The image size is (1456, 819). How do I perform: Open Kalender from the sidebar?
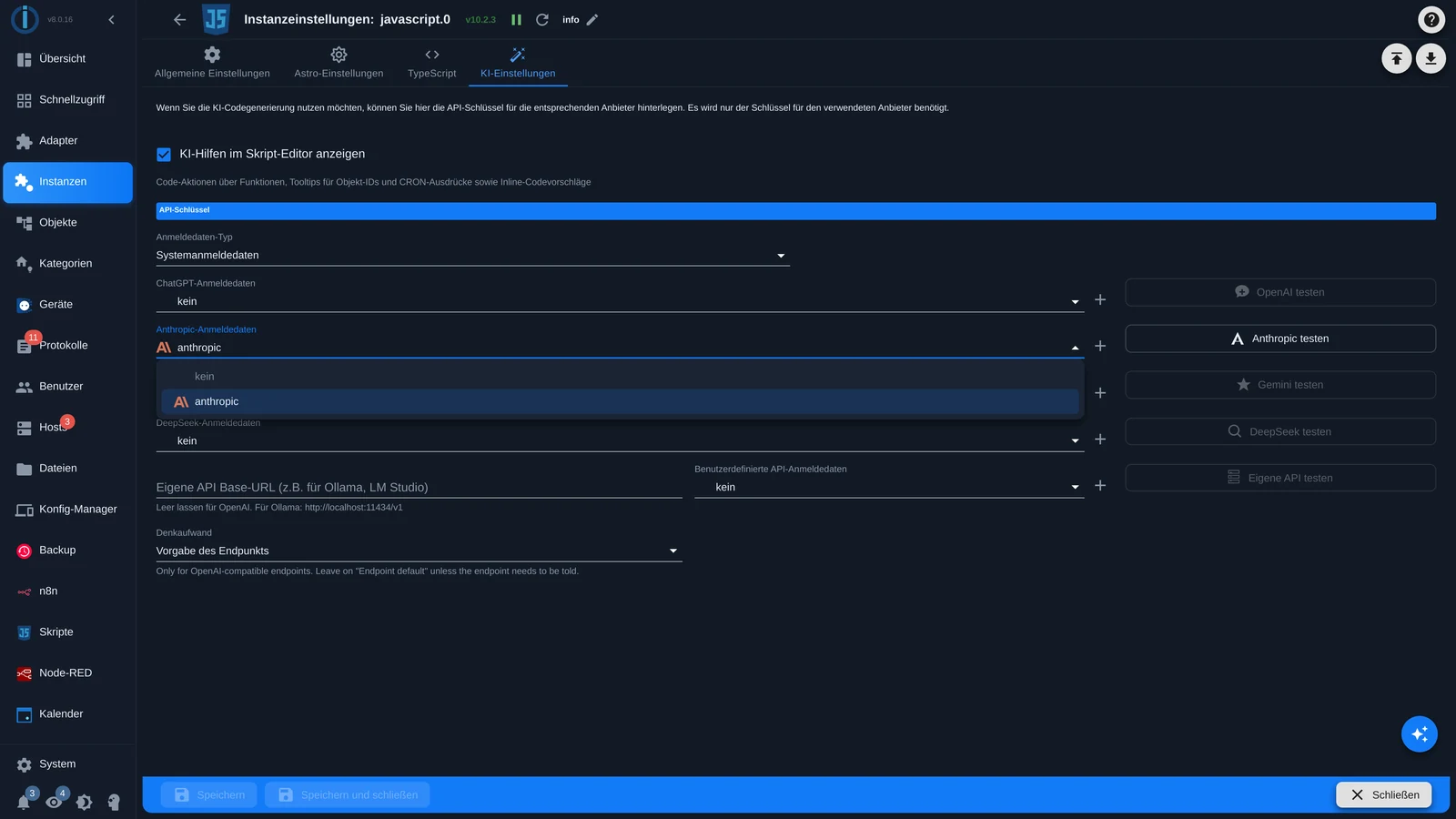(68, 714)
